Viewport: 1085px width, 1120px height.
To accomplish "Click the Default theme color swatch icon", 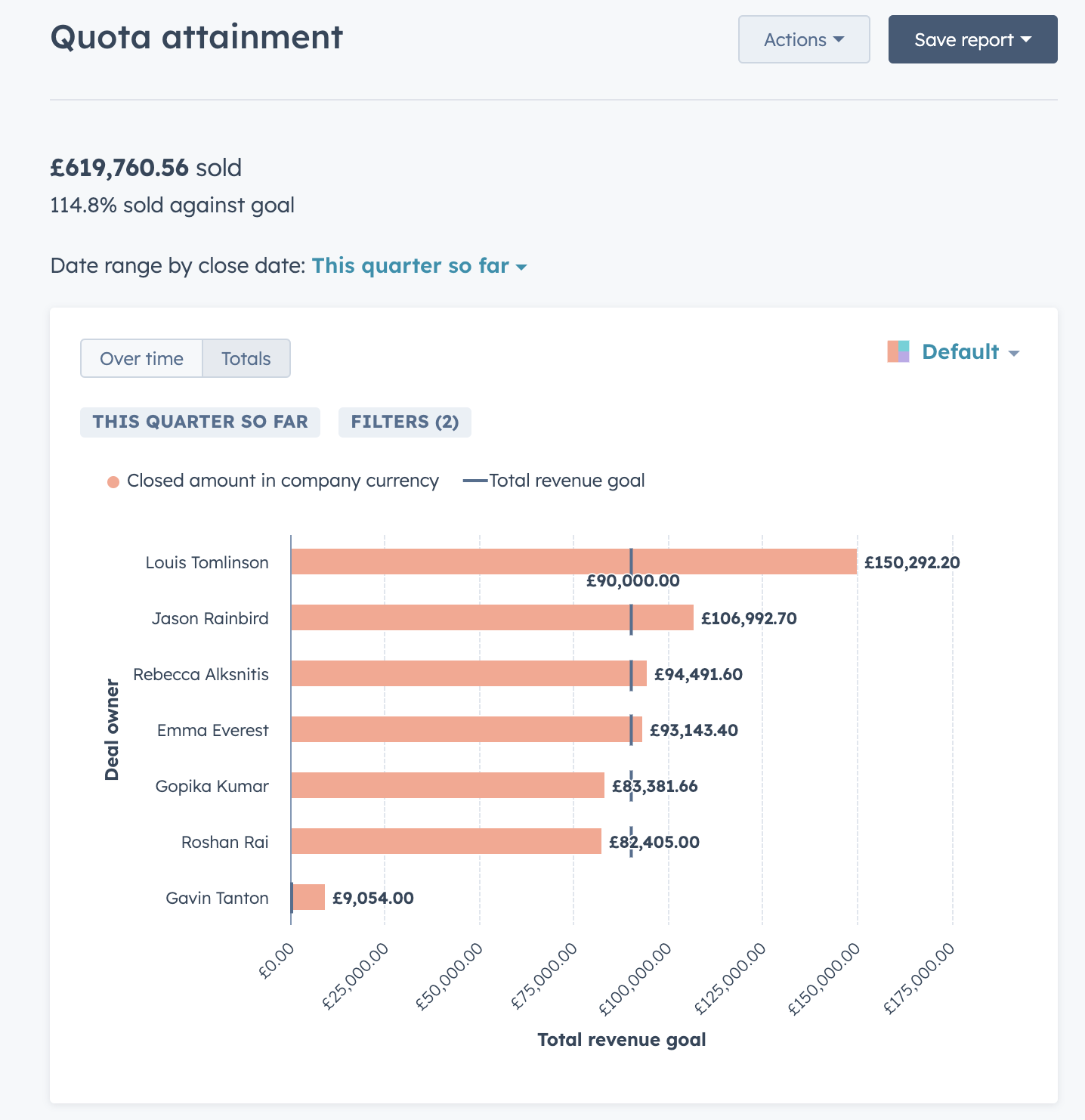I will [x=898, y=351].
